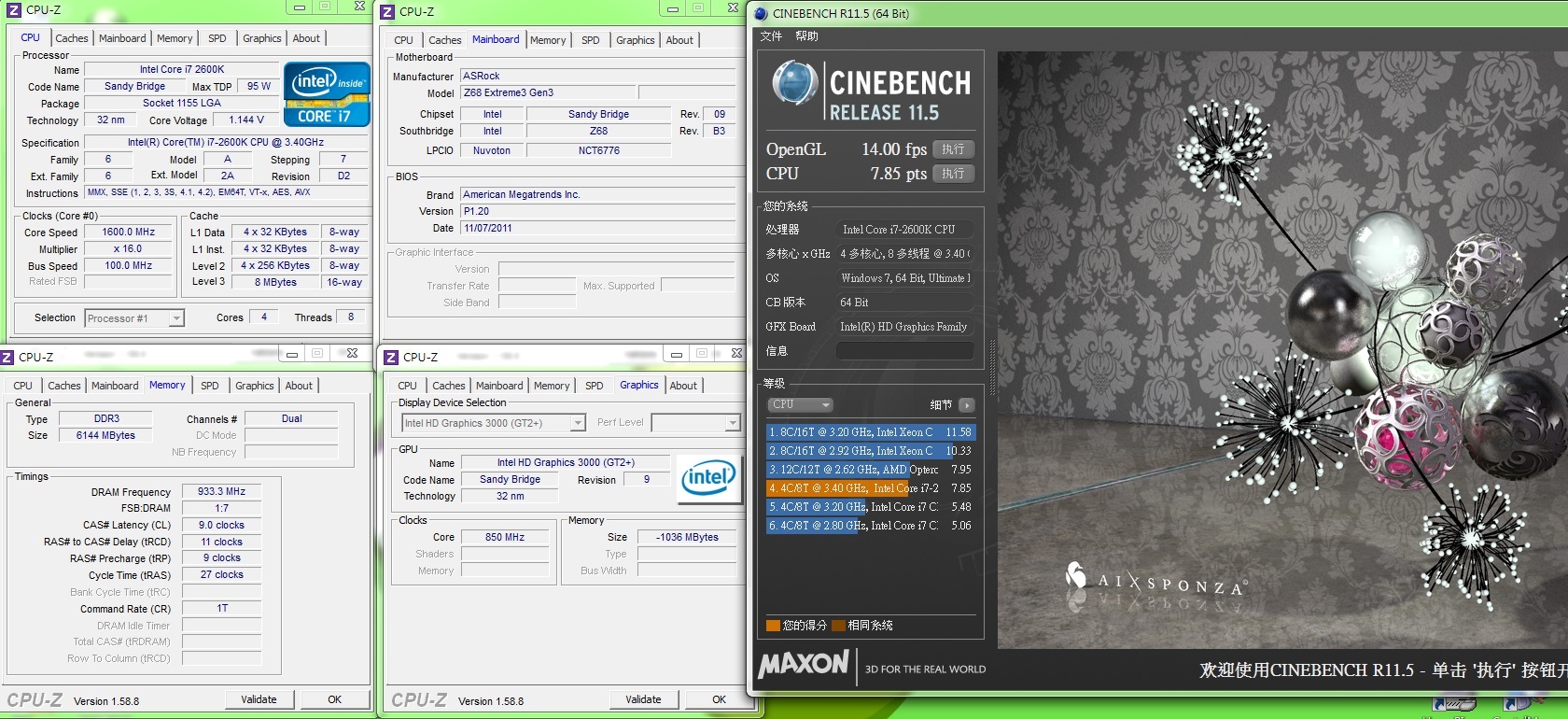Click the Intel Core i7 inside logo
The image size is (1568, 719).
click(x=327, y=93)
